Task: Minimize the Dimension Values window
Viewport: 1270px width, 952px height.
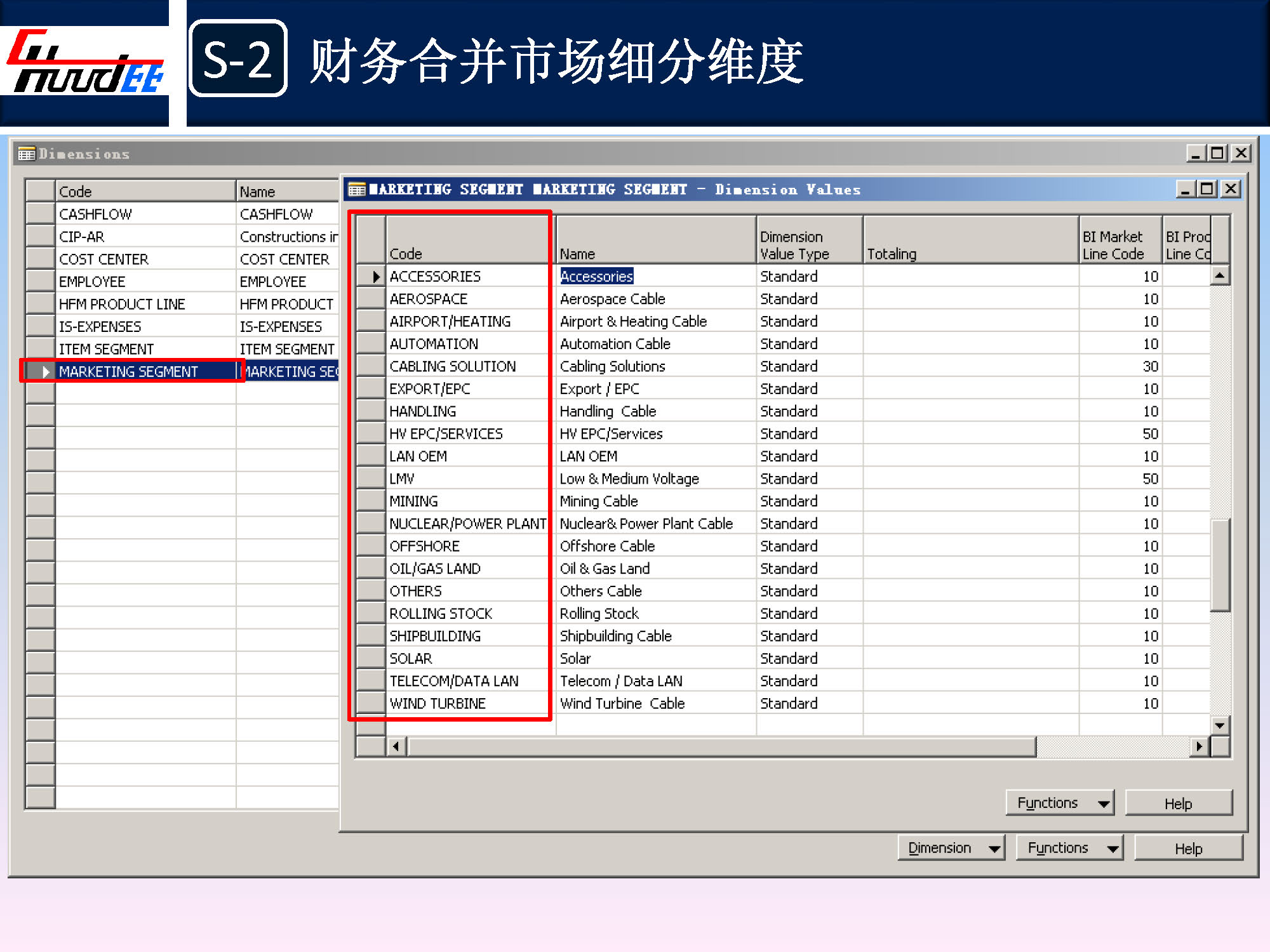Action: 1185,189
